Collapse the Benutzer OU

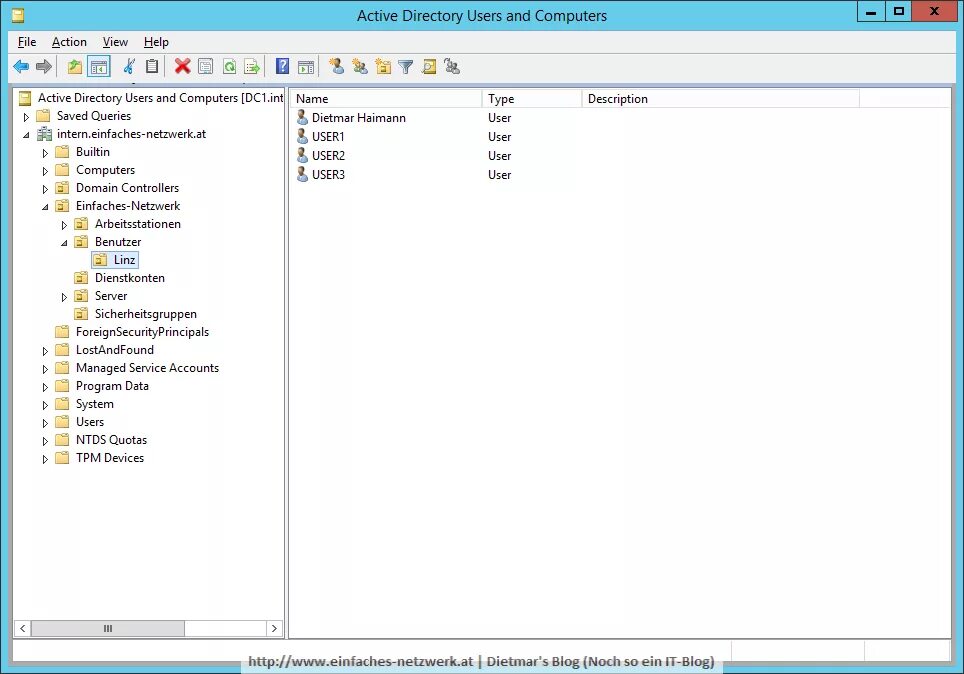click(x=64, y=243)
